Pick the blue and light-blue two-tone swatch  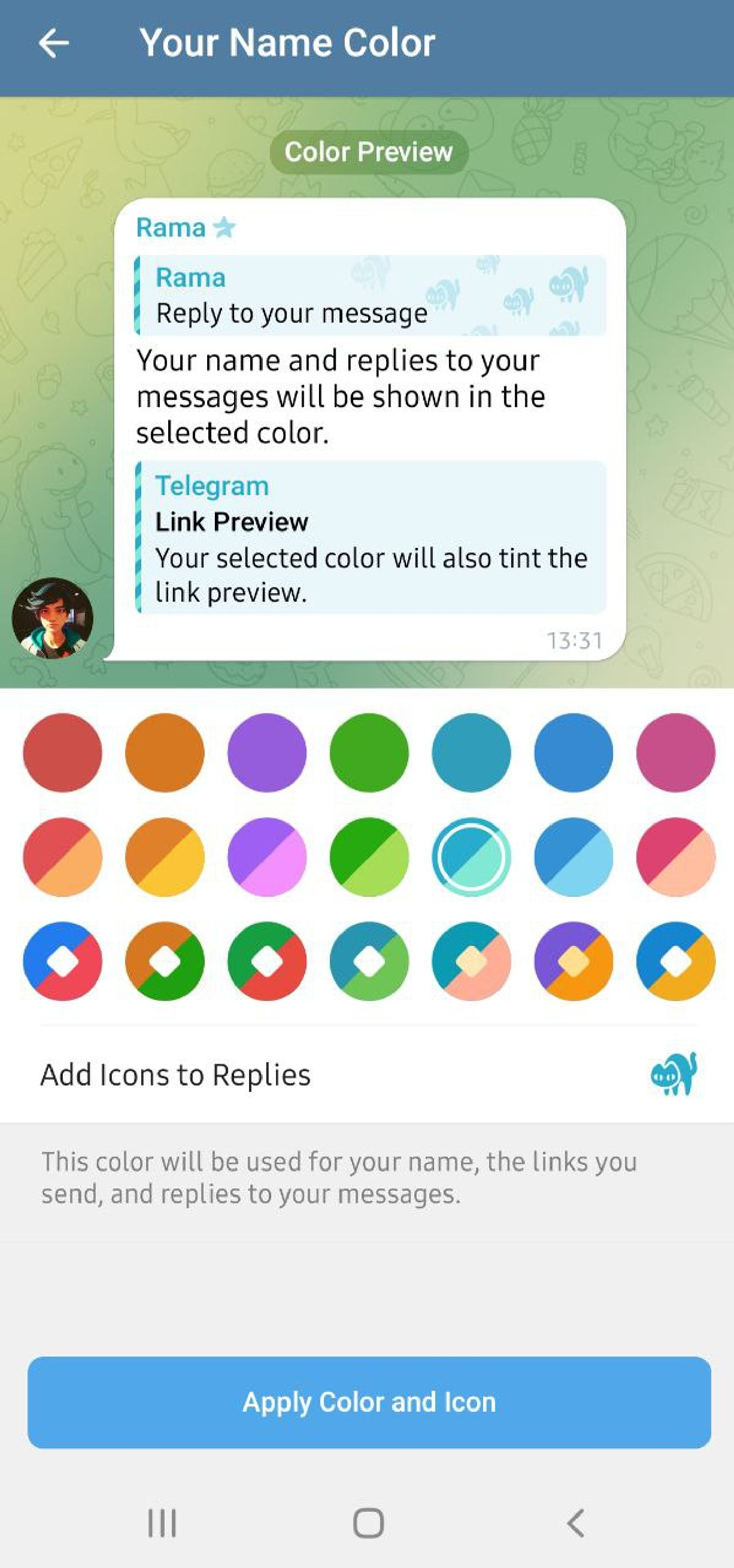[x=573, y=857]
